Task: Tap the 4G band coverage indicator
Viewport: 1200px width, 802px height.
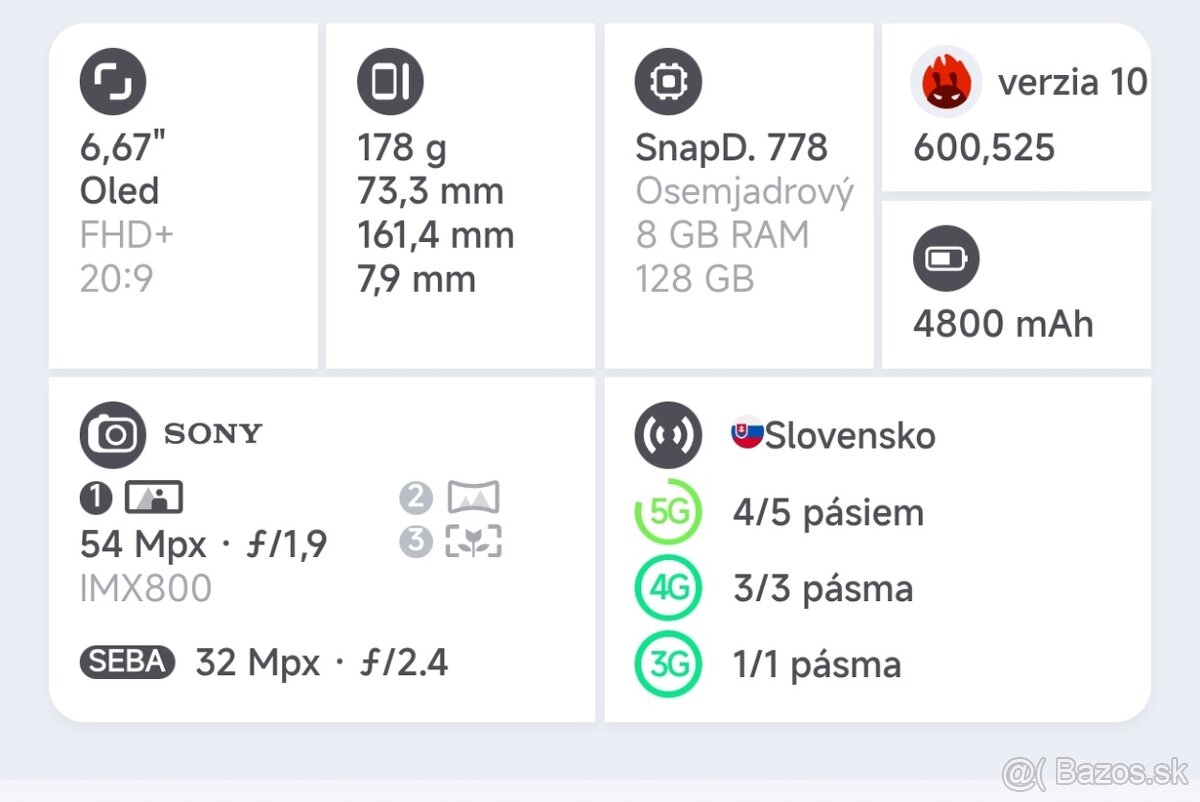Action: tap(668, 589)
